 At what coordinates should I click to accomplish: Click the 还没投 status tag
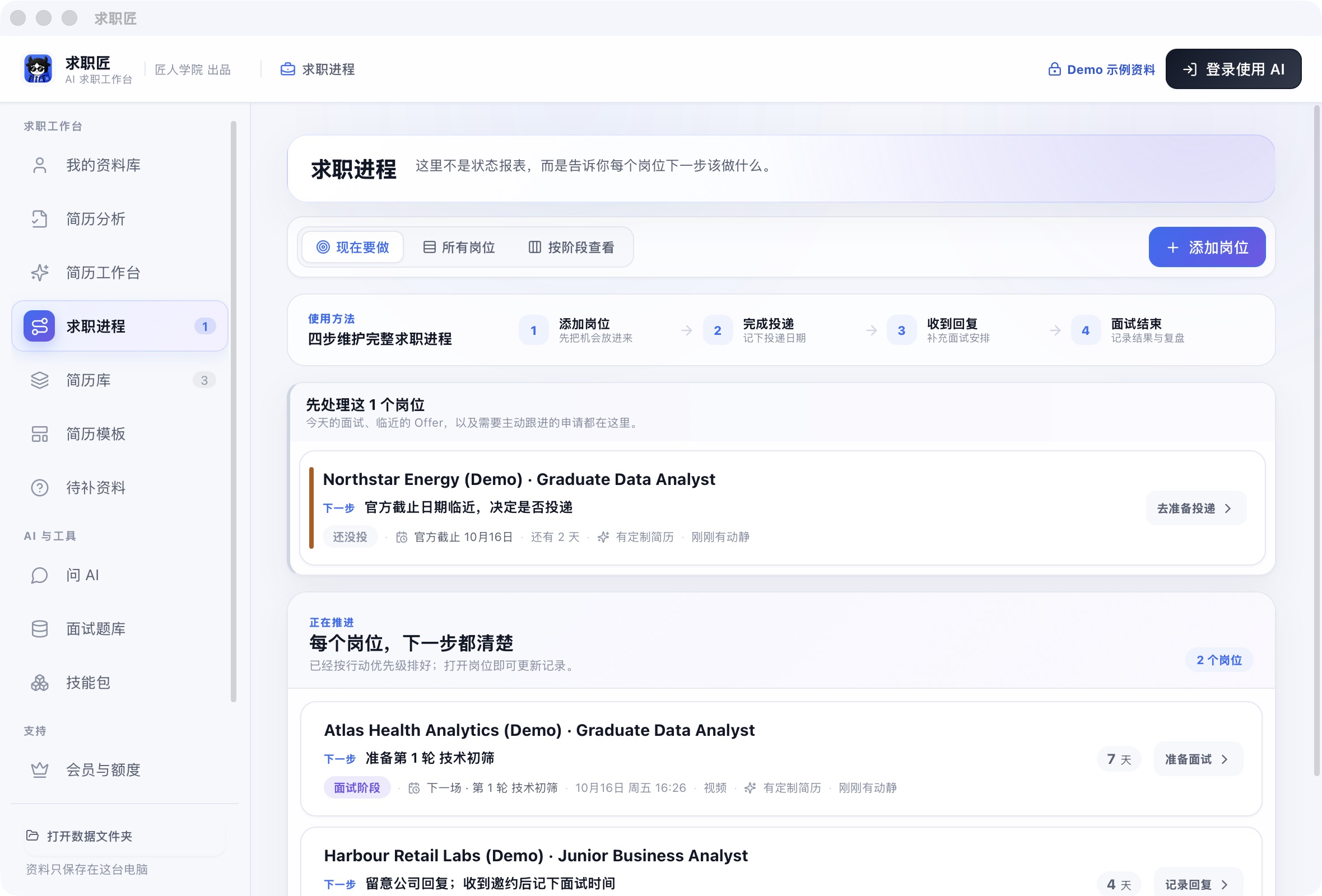350,537
